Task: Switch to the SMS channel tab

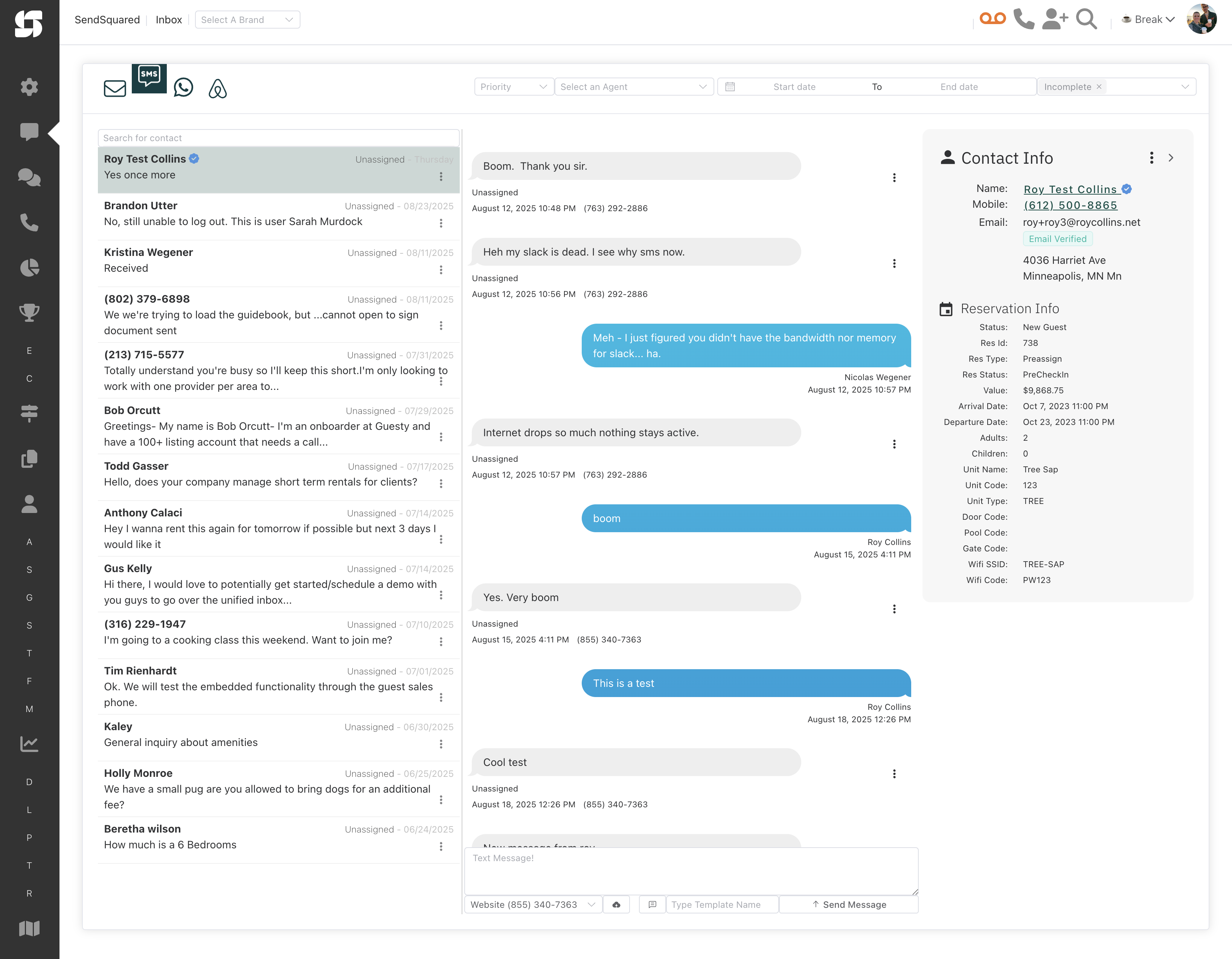Action: (x=149, y=78)
